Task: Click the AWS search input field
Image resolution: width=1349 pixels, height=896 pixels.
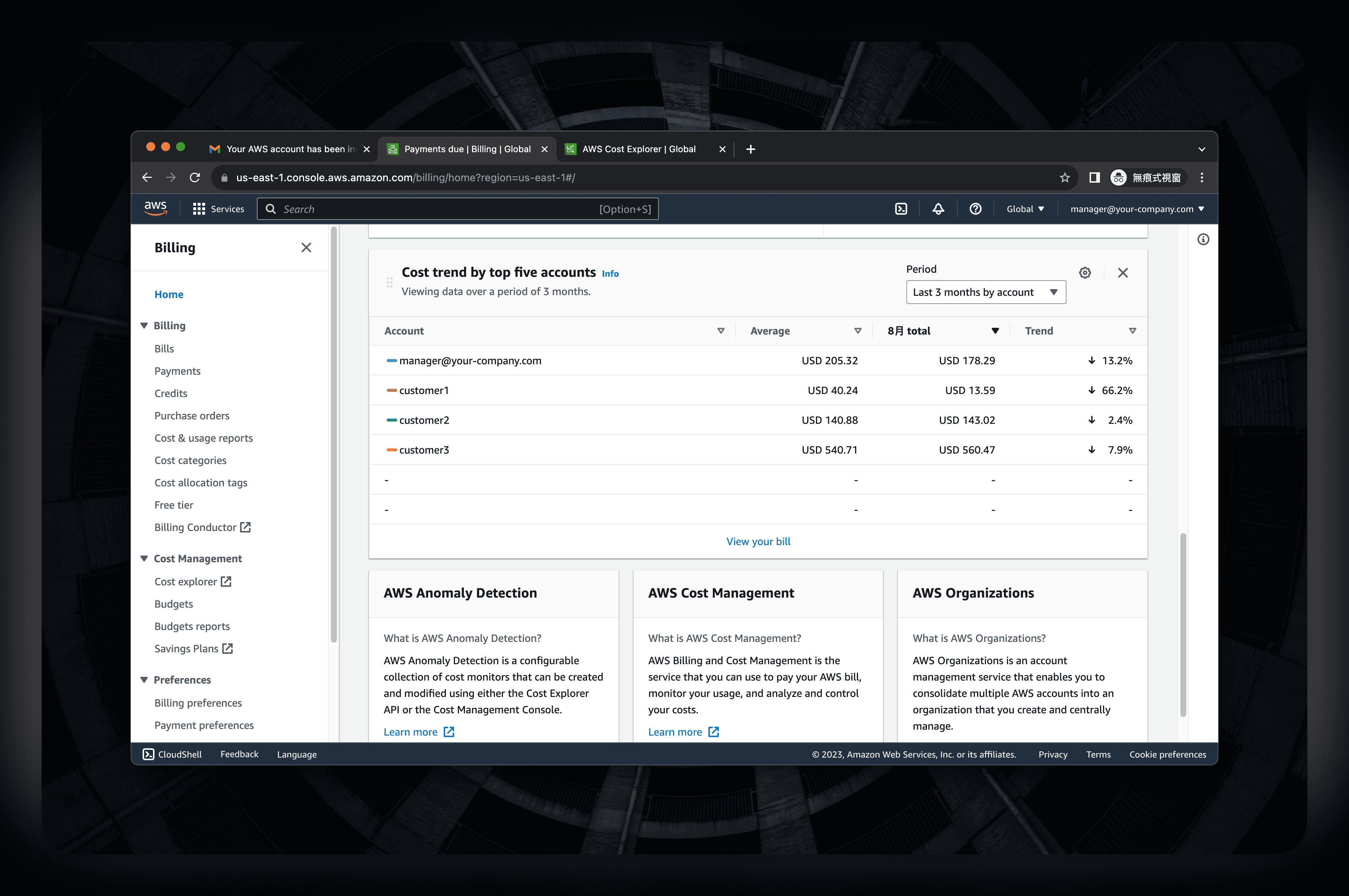Action: coord(457,209)
